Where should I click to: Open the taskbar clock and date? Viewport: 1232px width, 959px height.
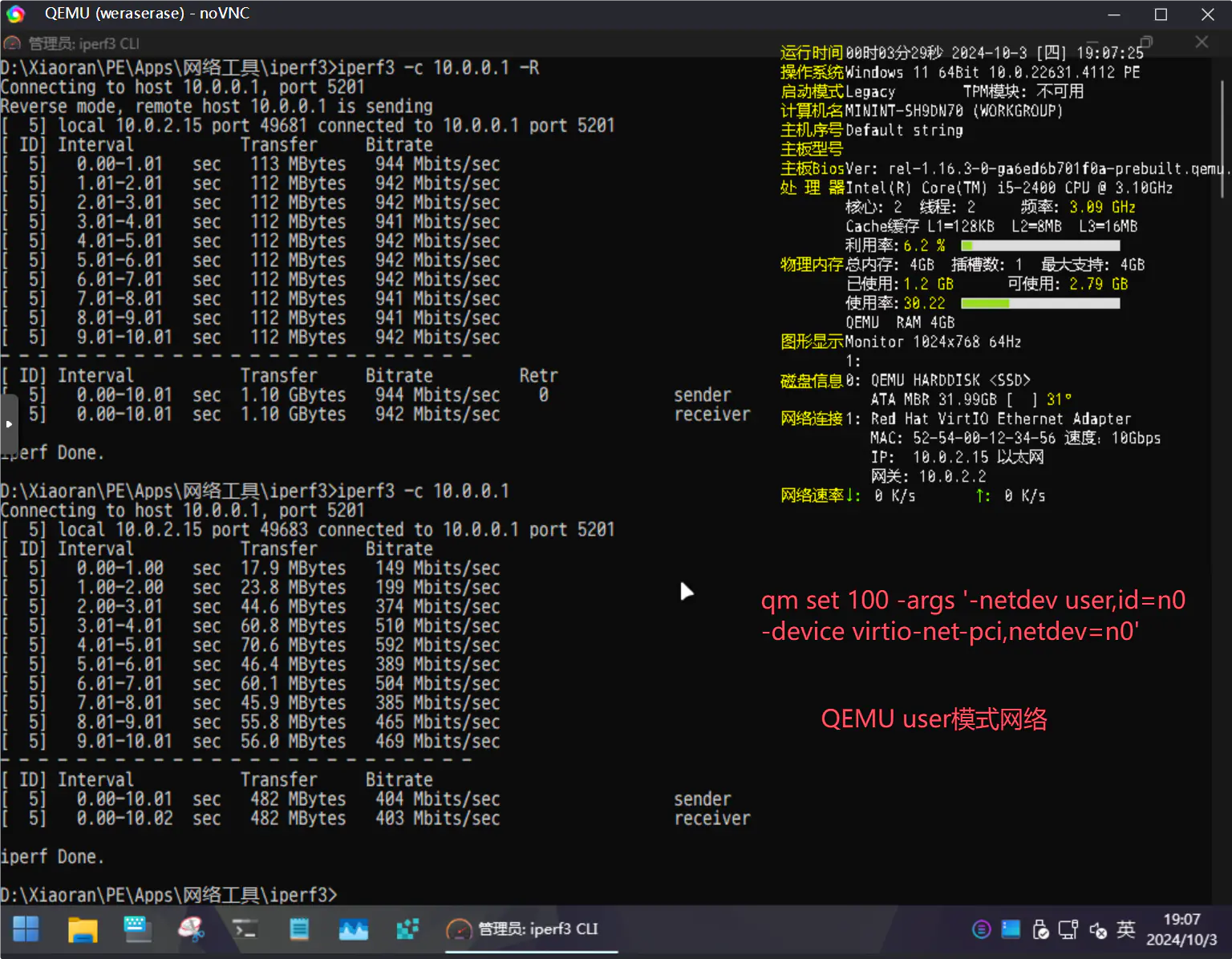[x=1181, y=929]
